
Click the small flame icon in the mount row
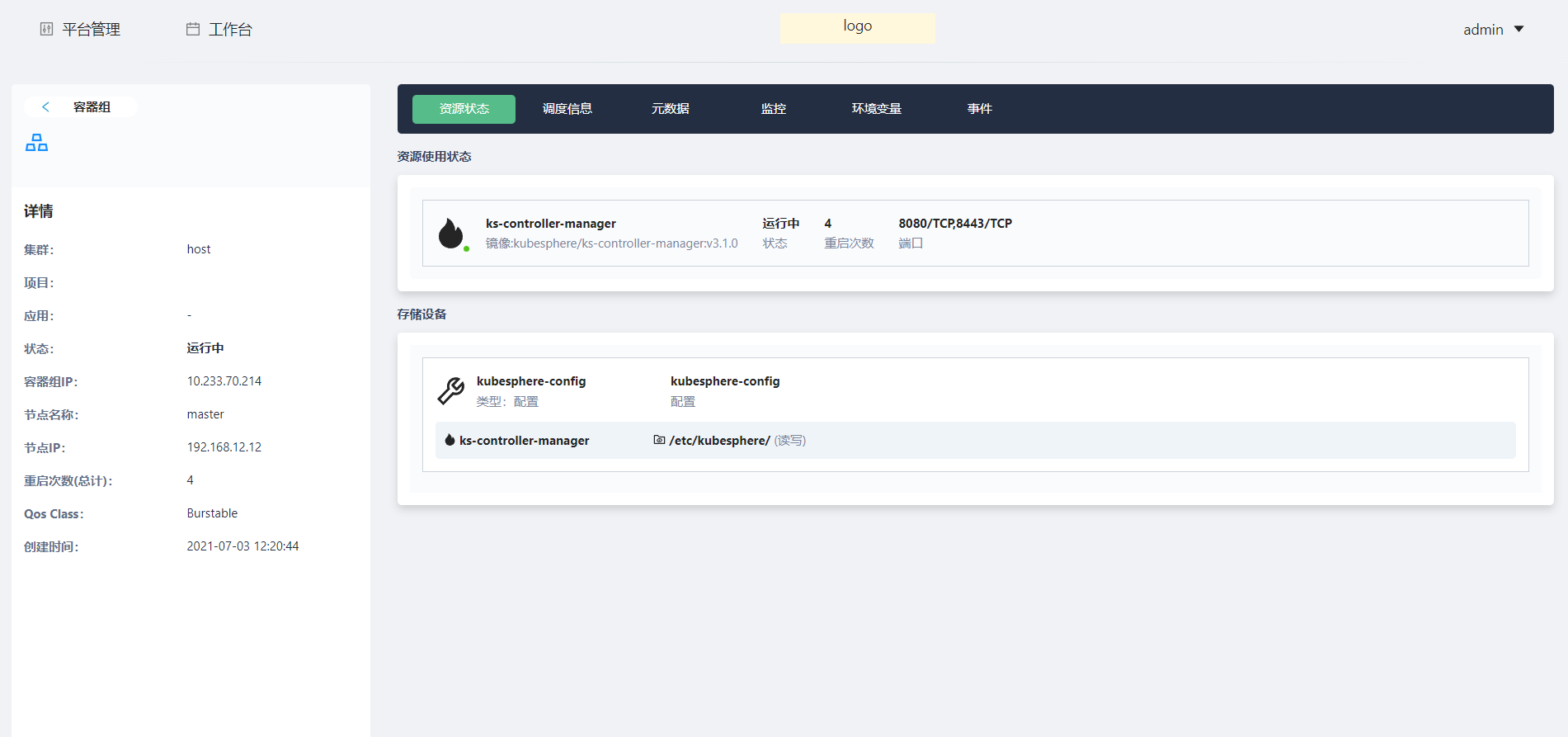pyautogui.click(x=450, y=440)
